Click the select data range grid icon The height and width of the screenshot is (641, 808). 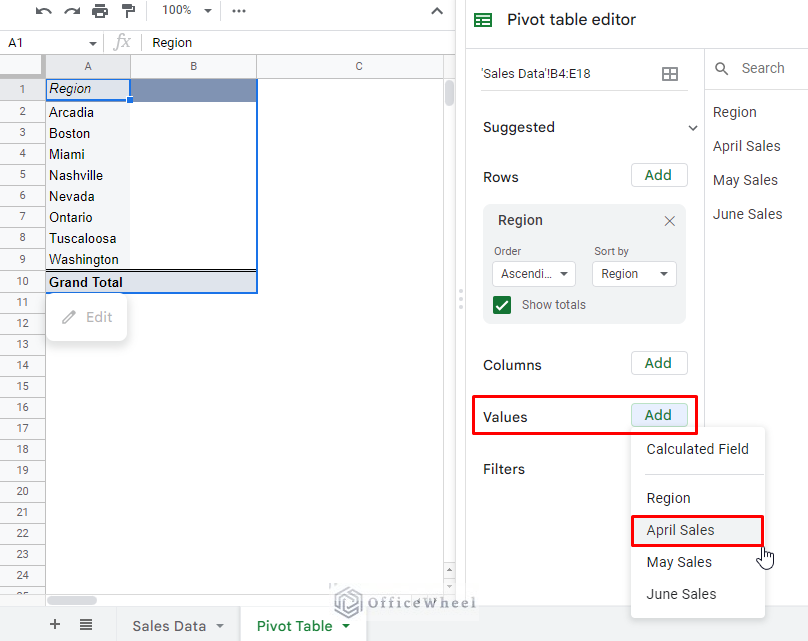tap(670, 74)
